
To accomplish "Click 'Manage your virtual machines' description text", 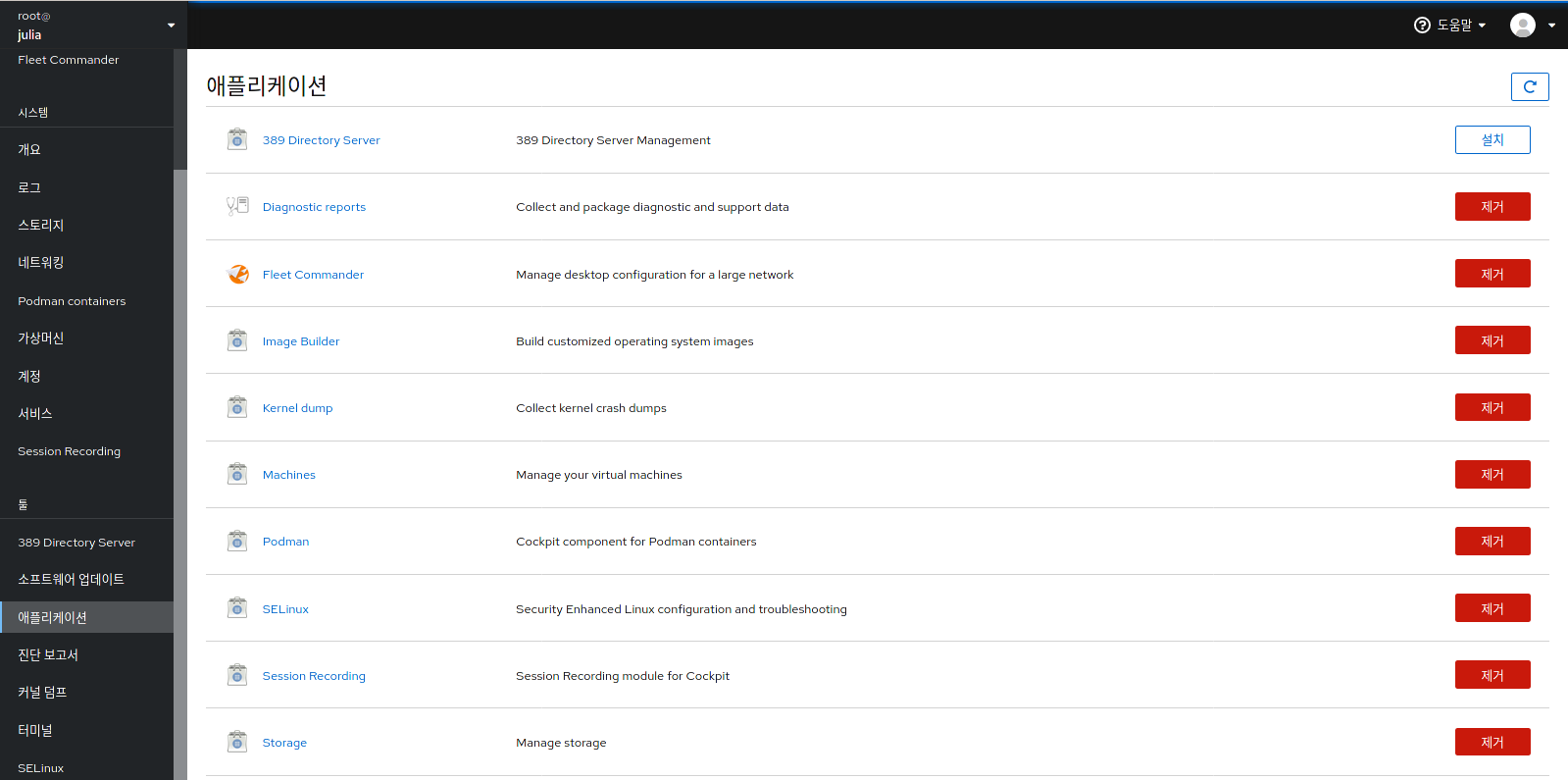I will pyautogui.click(x=599, y=475).
